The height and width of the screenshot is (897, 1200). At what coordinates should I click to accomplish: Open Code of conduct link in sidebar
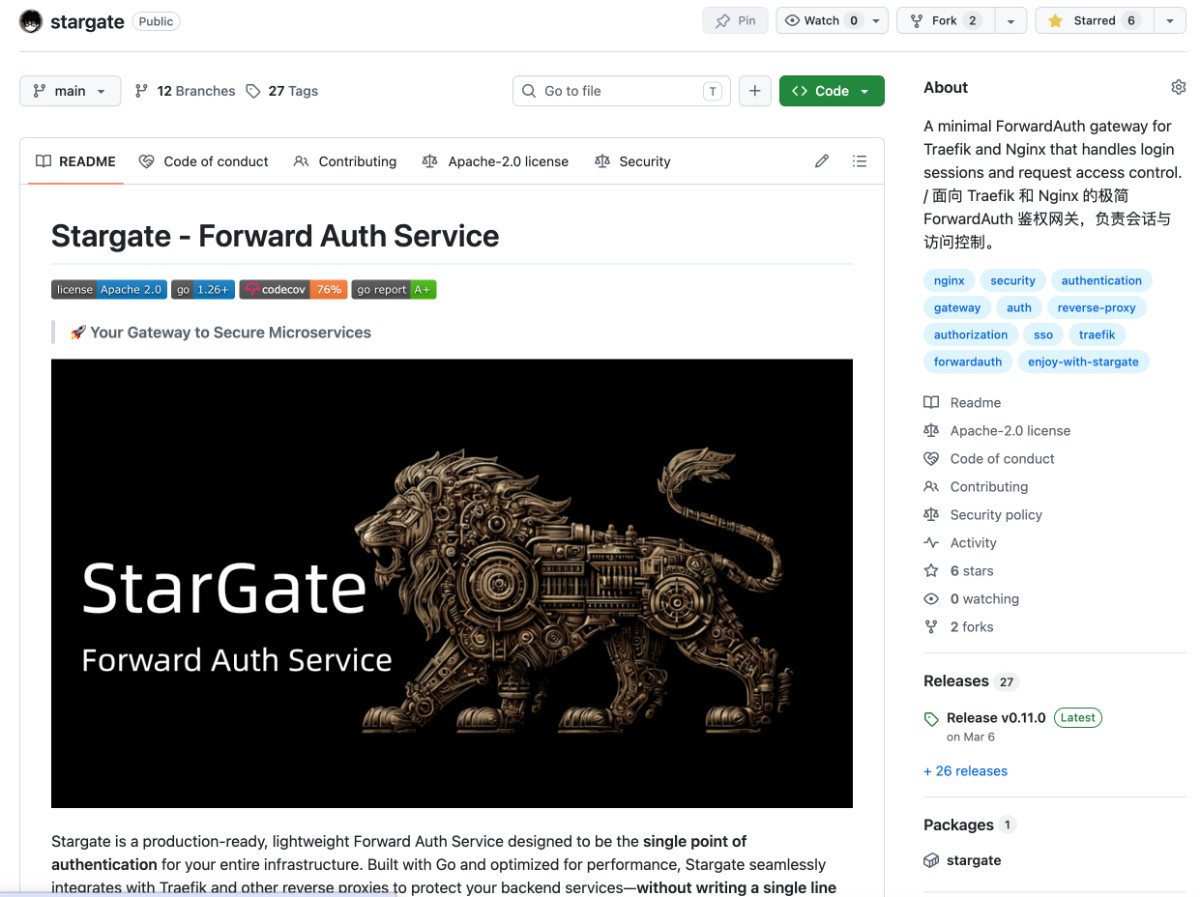(989, 459)
